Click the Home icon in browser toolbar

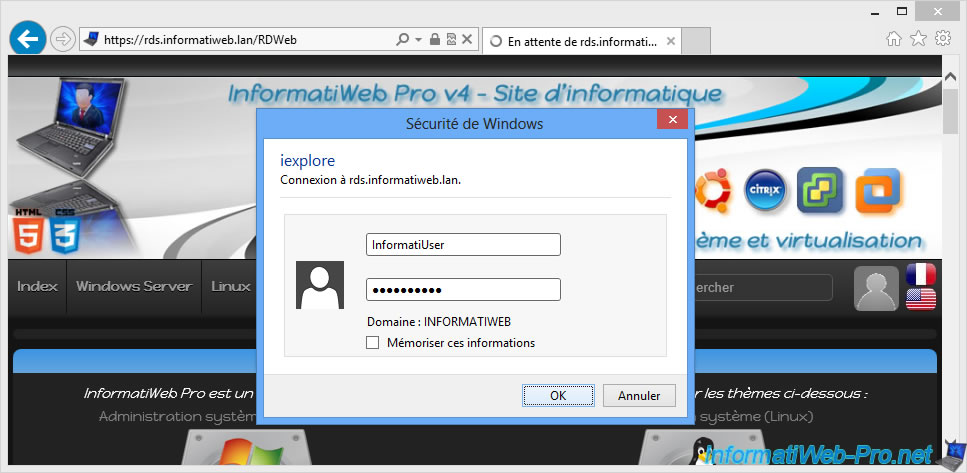894,39
